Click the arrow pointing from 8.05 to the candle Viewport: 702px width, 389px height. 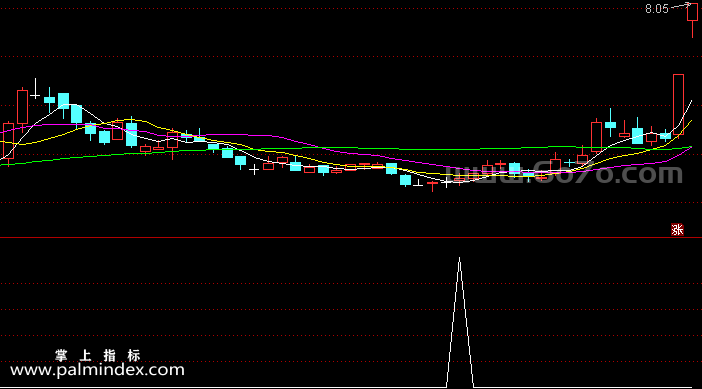point(681,6)
